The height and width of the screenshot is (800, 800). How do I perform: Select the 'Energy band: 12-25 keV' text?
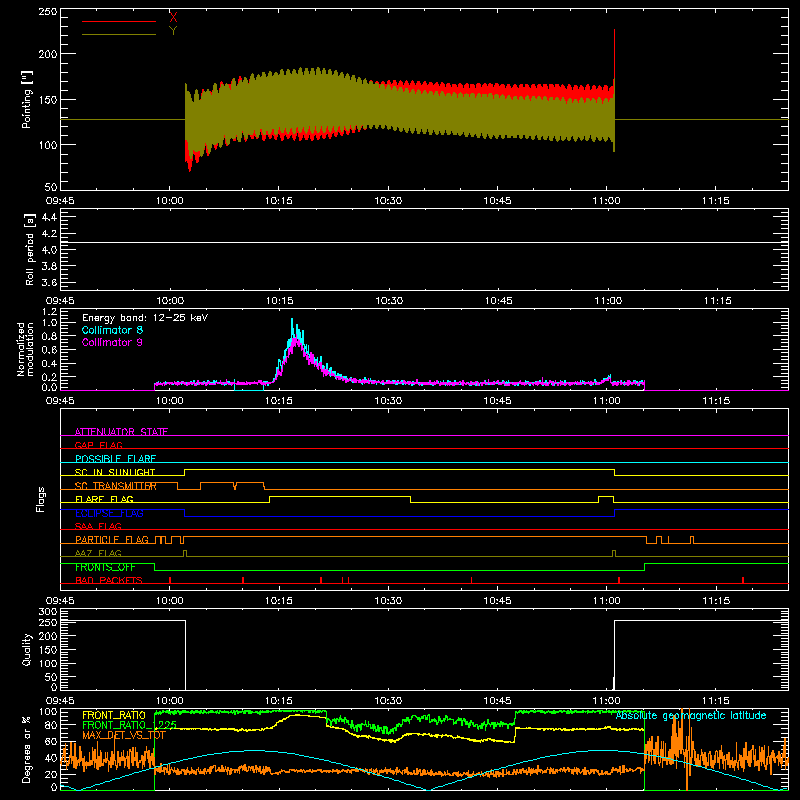[145, 318]
